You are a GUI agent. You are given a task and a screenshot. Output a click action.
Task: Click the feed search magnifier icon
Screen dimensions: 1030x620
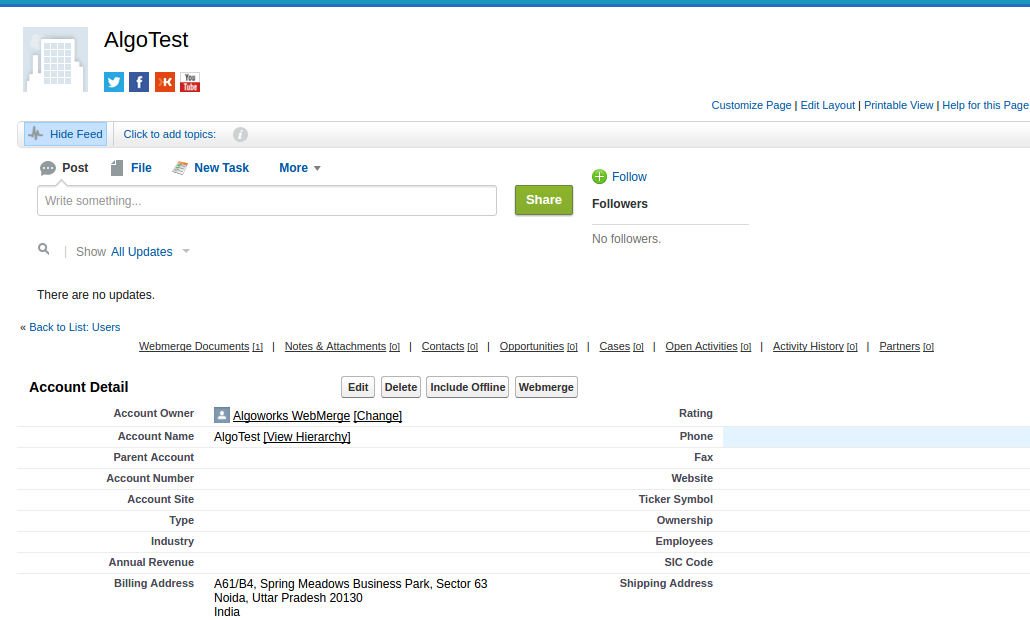click(x=44, y=249)
